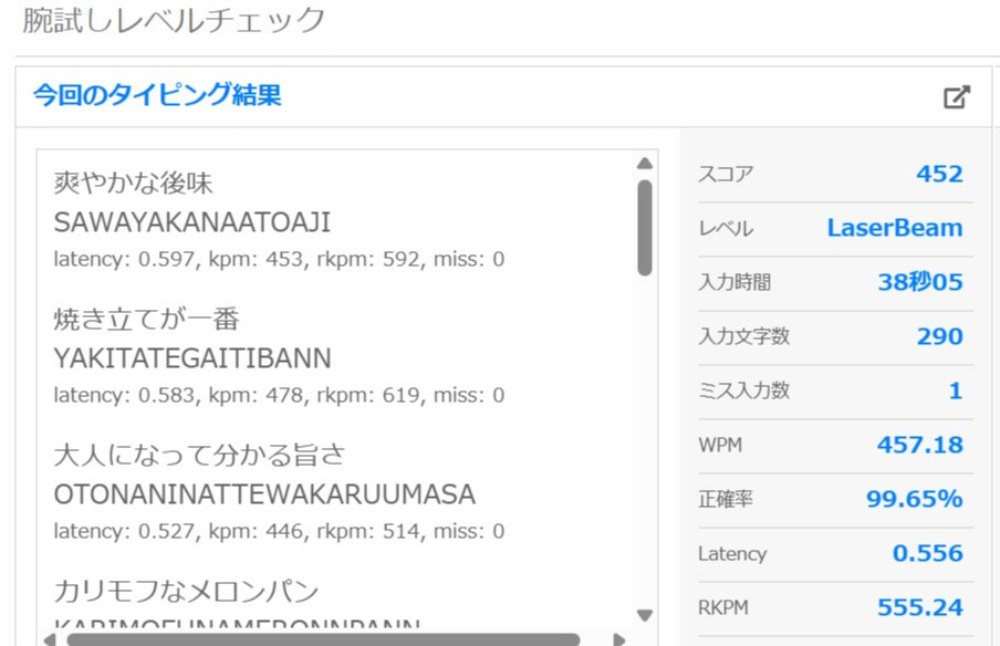Select the level value LaserBeam

(895, 228)
